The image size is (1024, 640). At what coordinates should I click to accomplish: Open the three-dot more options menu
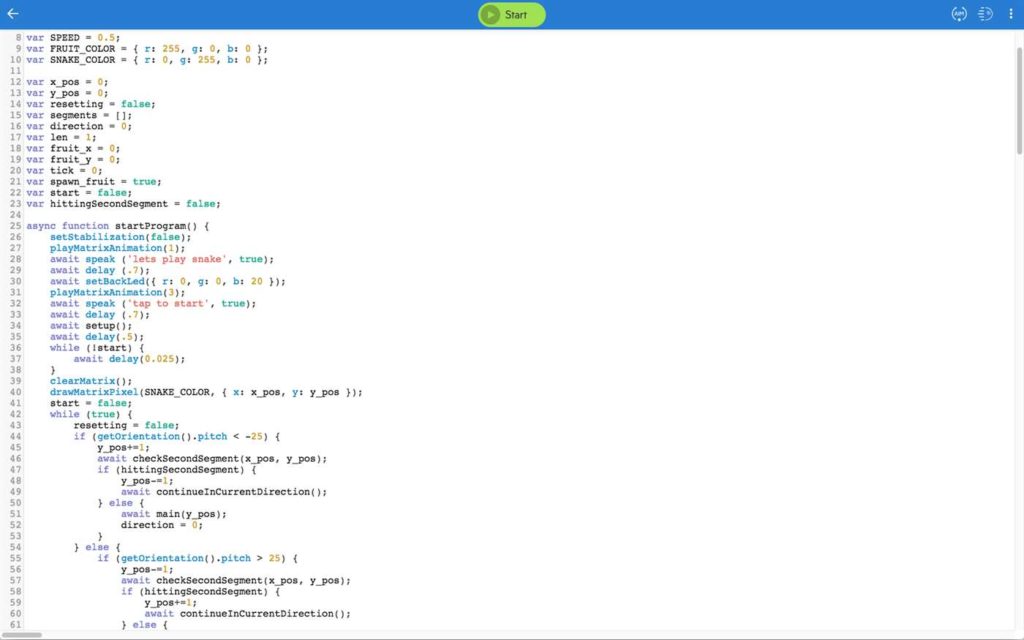[x=1010, y=14]
